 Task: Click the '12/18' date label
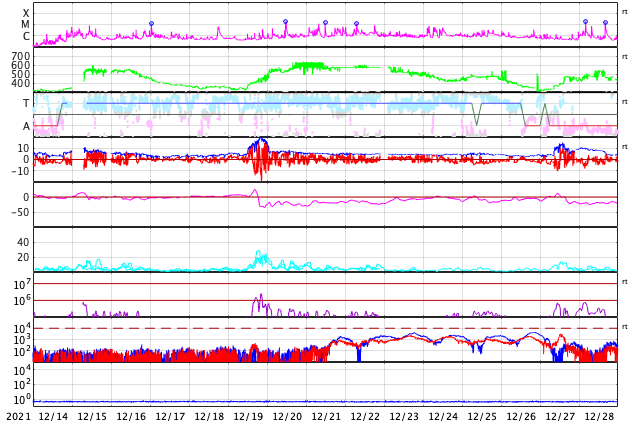(209, 416)
